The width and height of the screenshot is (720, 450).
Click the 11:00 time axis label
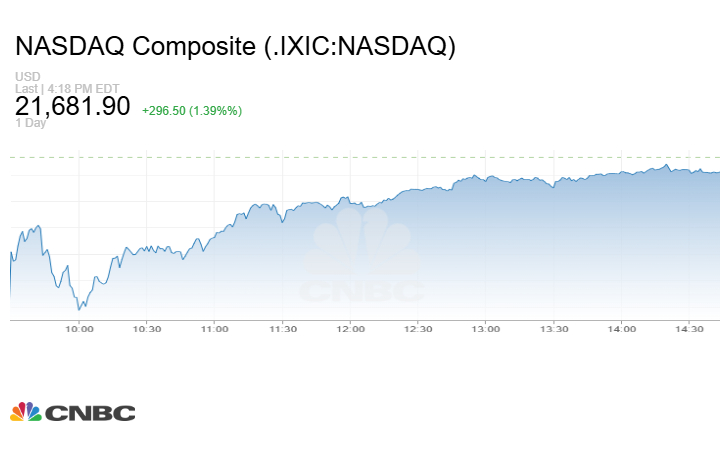coord(215,328)
